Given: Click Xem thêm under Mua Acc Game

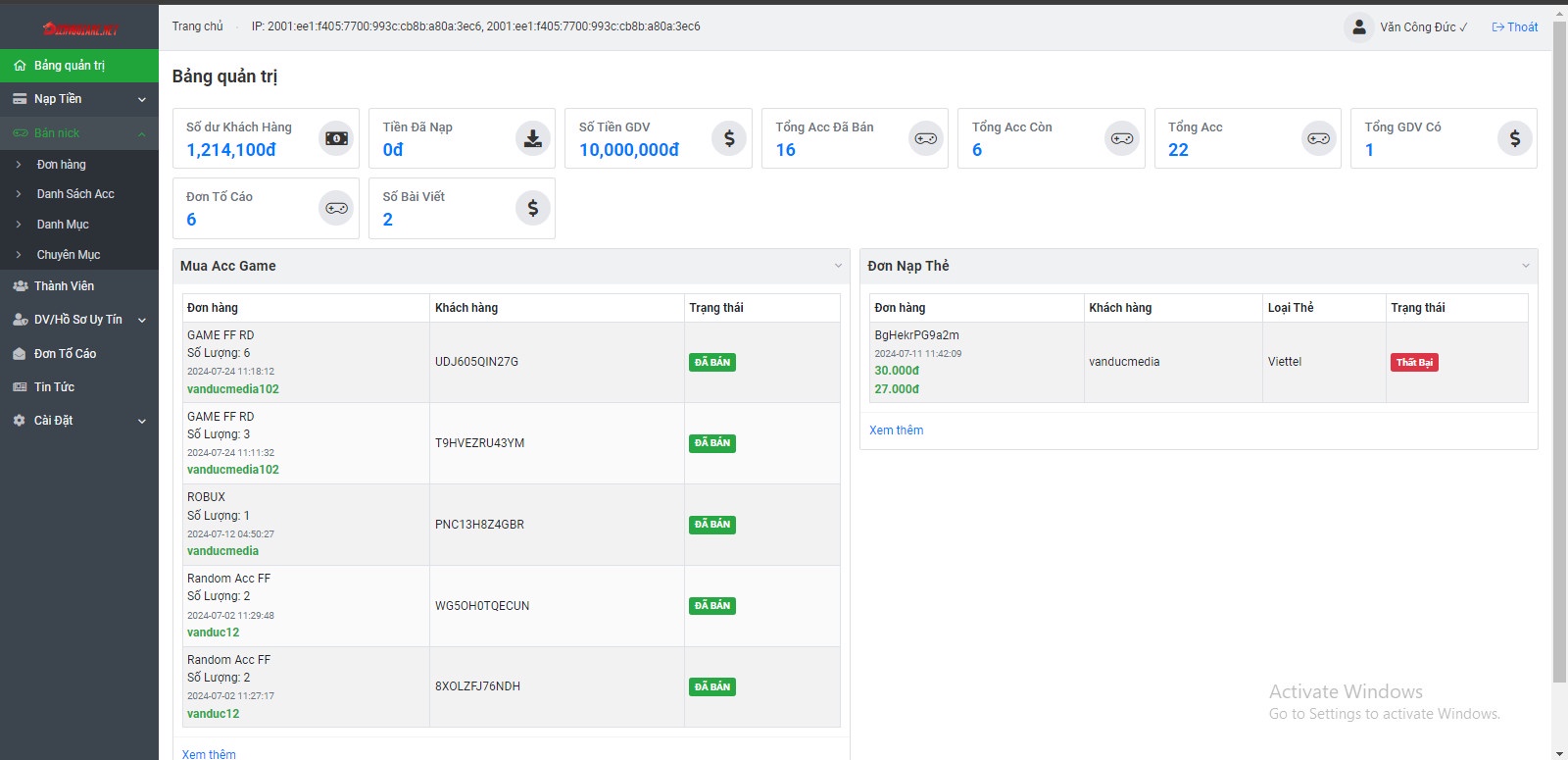Looking at the screenshot, I should point(209,754).
